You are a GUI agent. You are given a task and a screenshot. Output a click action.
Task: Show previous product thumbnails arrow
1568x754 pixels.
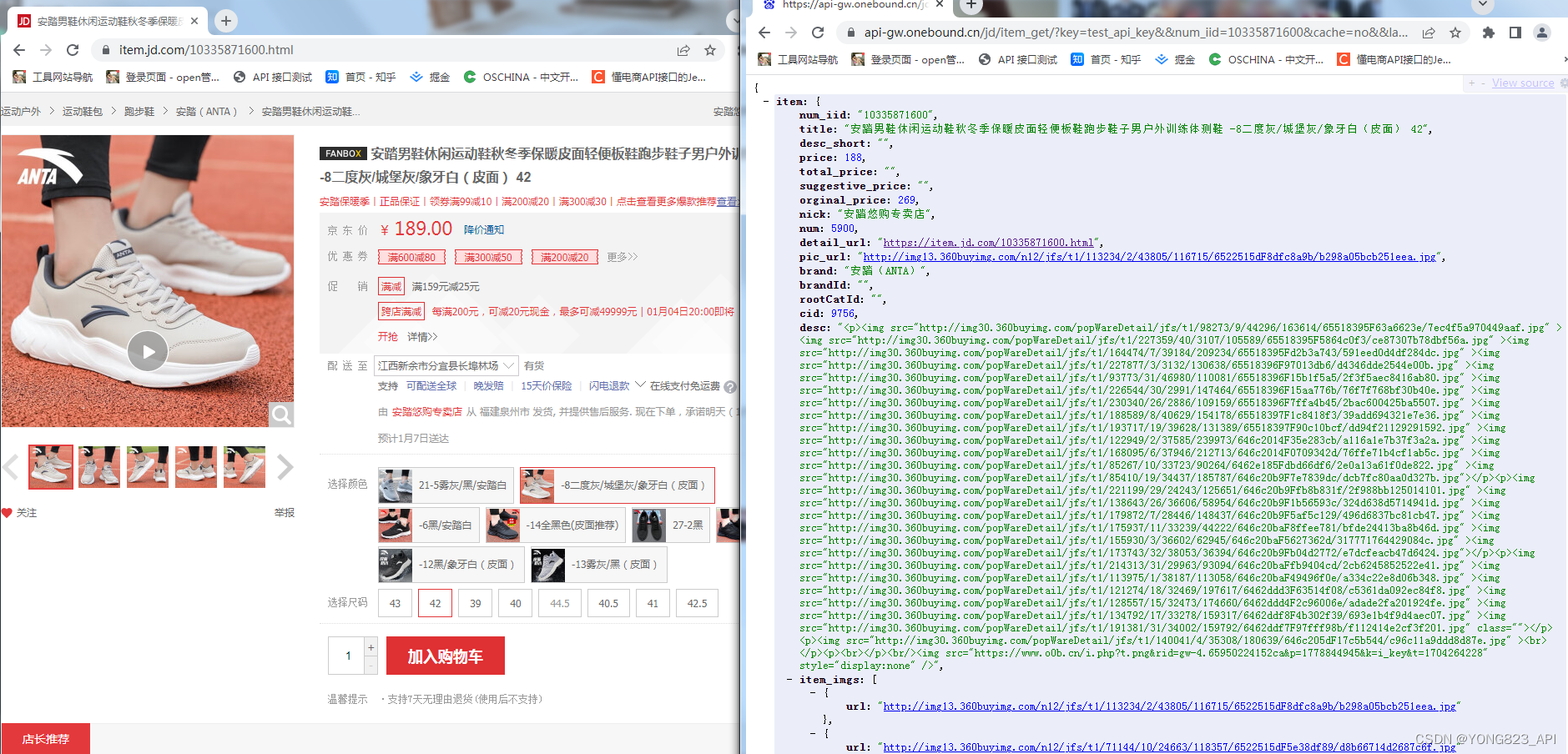[11, 467]
